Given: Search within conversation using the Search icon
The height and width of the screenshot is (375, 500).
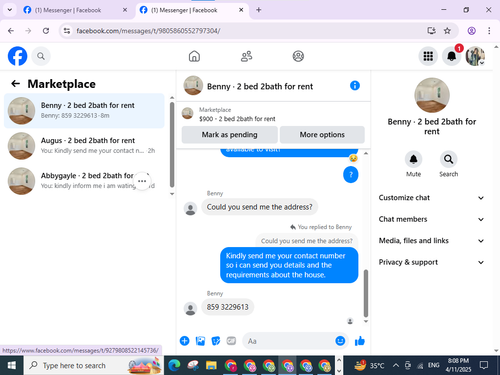Looking at the screenshot, I should click(448, 160).
